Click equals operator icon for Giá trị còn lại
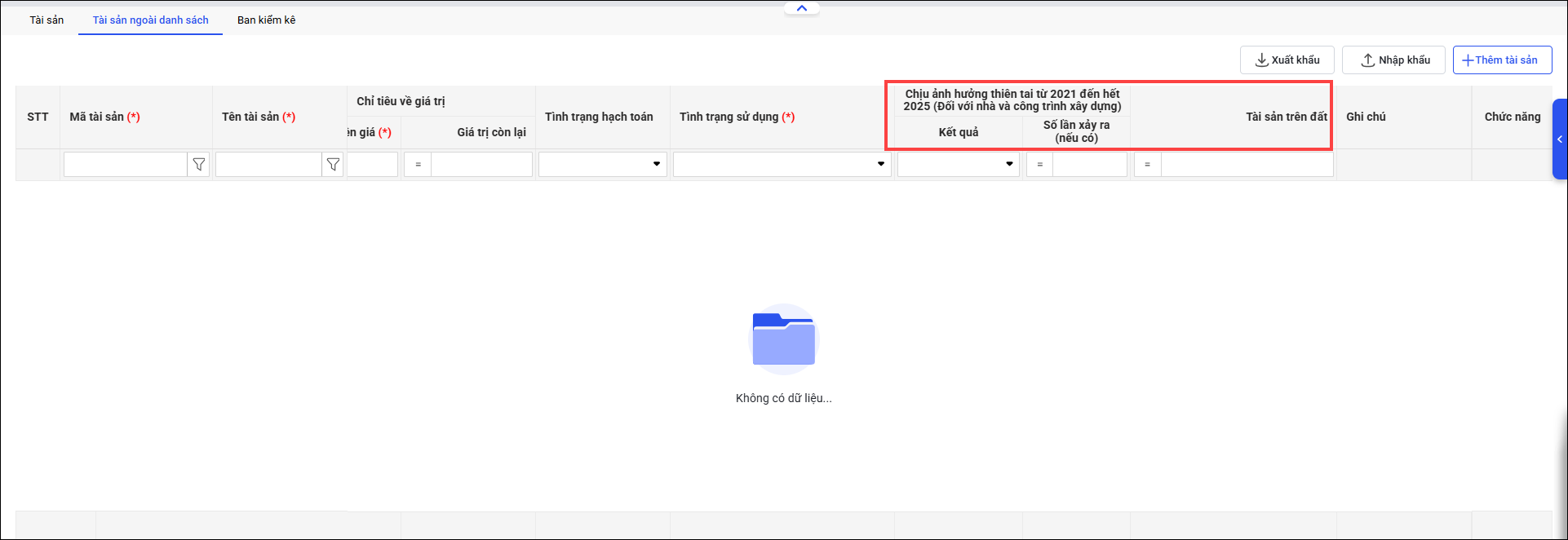This screenshot has height=540, width=1568. coord(418,165)
